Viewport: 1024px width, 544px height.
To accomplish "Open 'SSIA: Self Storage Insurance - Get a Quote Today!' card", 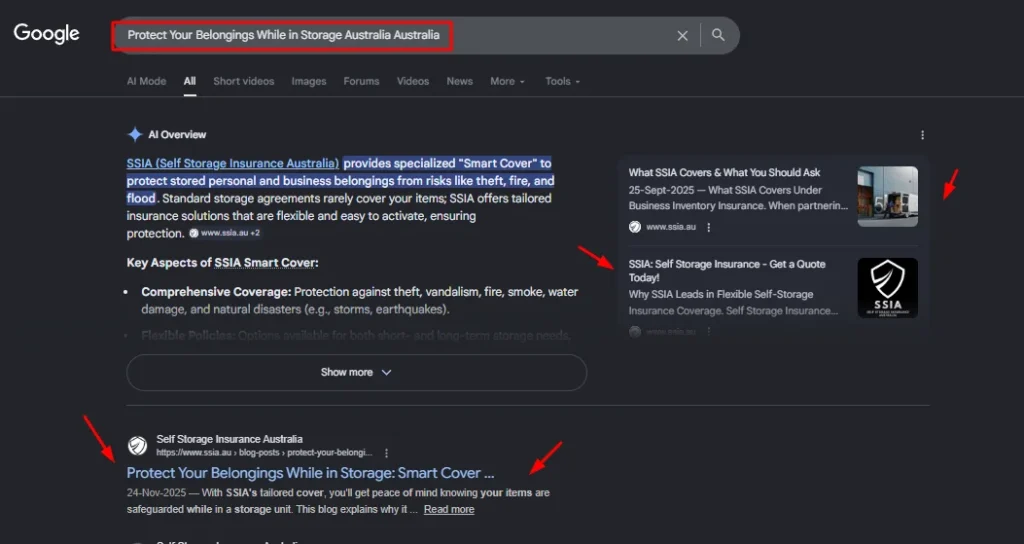I will pyautogui.click(x=727, y=270).
